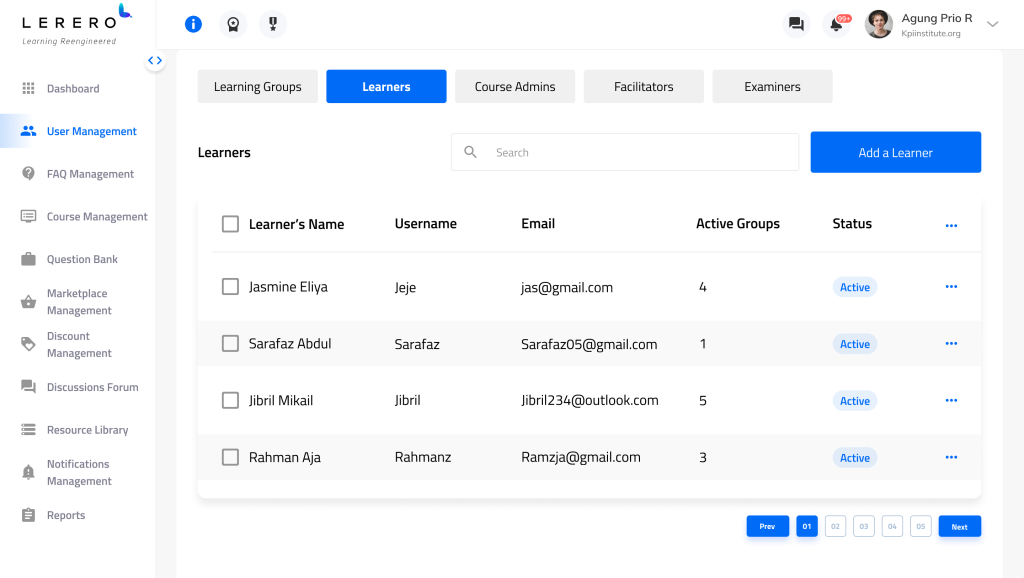1024x578 pixels.
Task: Switch to the Facilitators tab
Action: point(643,86)
